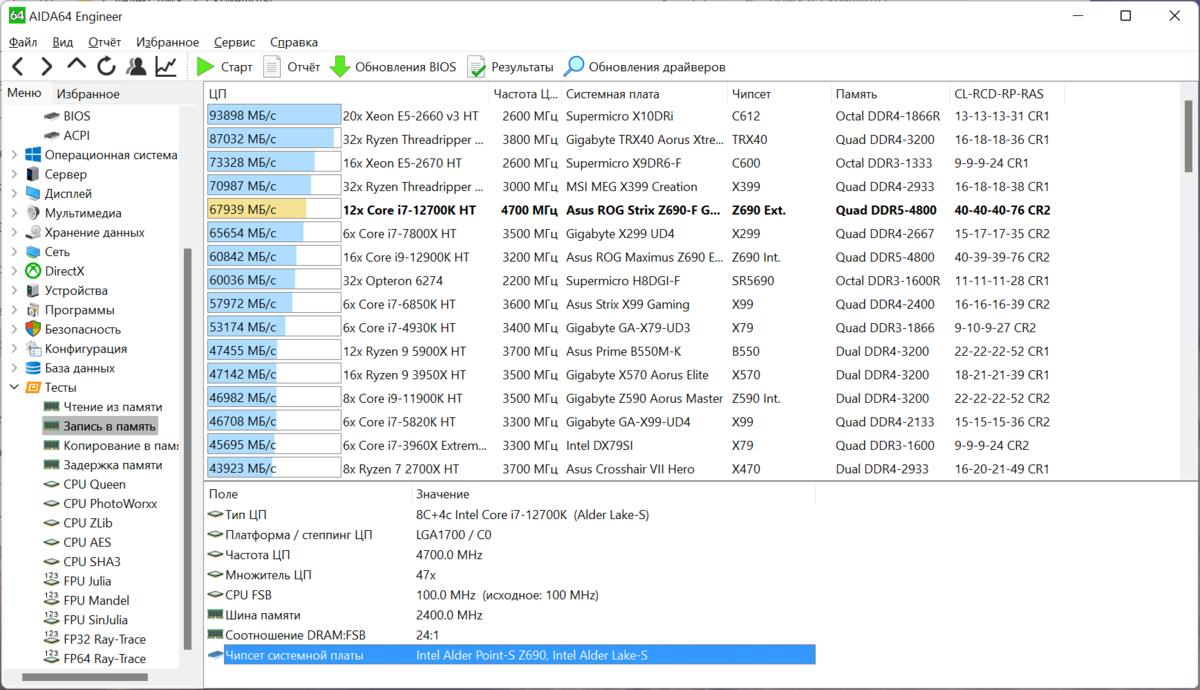This screenshot has width=1200, height=690.
Task: Click the CPU PhotoWorxx test icon
Action: click(52, 504)
